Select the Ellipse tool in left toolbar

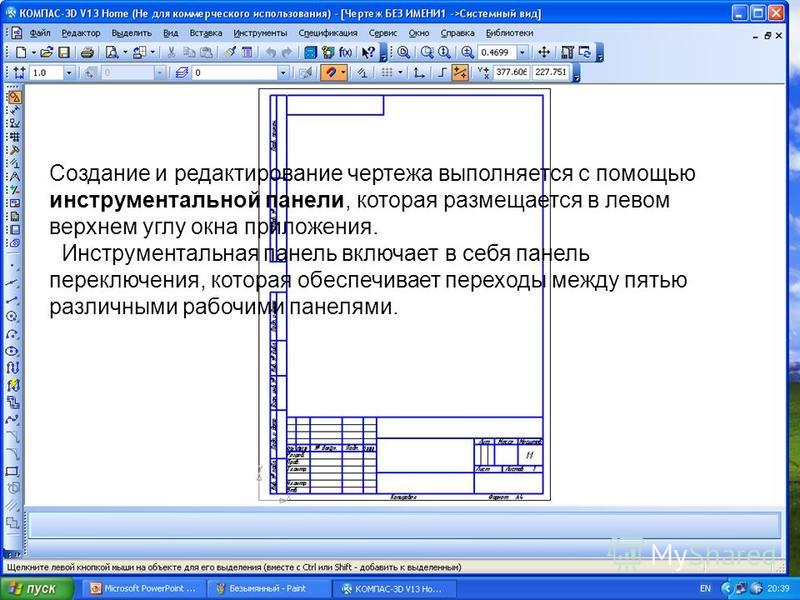(13, 351)
